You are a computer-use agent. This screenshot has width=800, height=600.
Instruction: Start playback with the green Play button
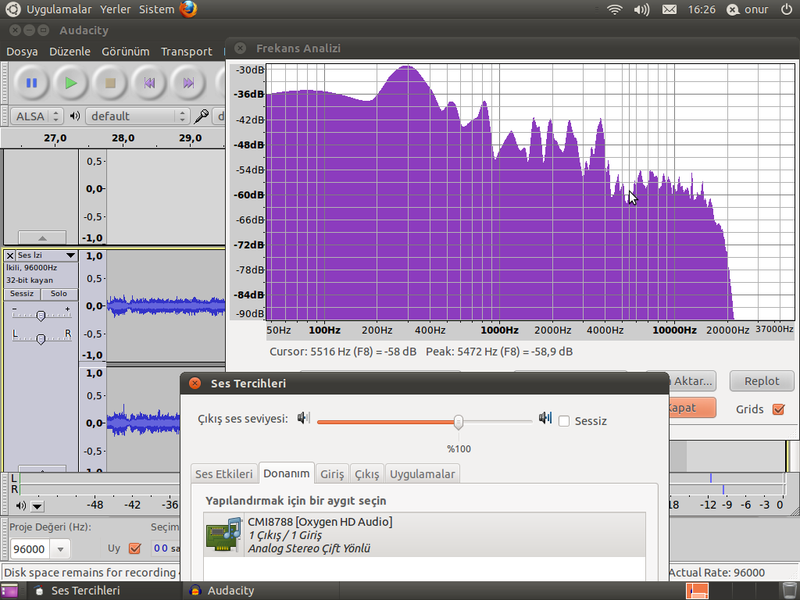click(x=71, y=83)
